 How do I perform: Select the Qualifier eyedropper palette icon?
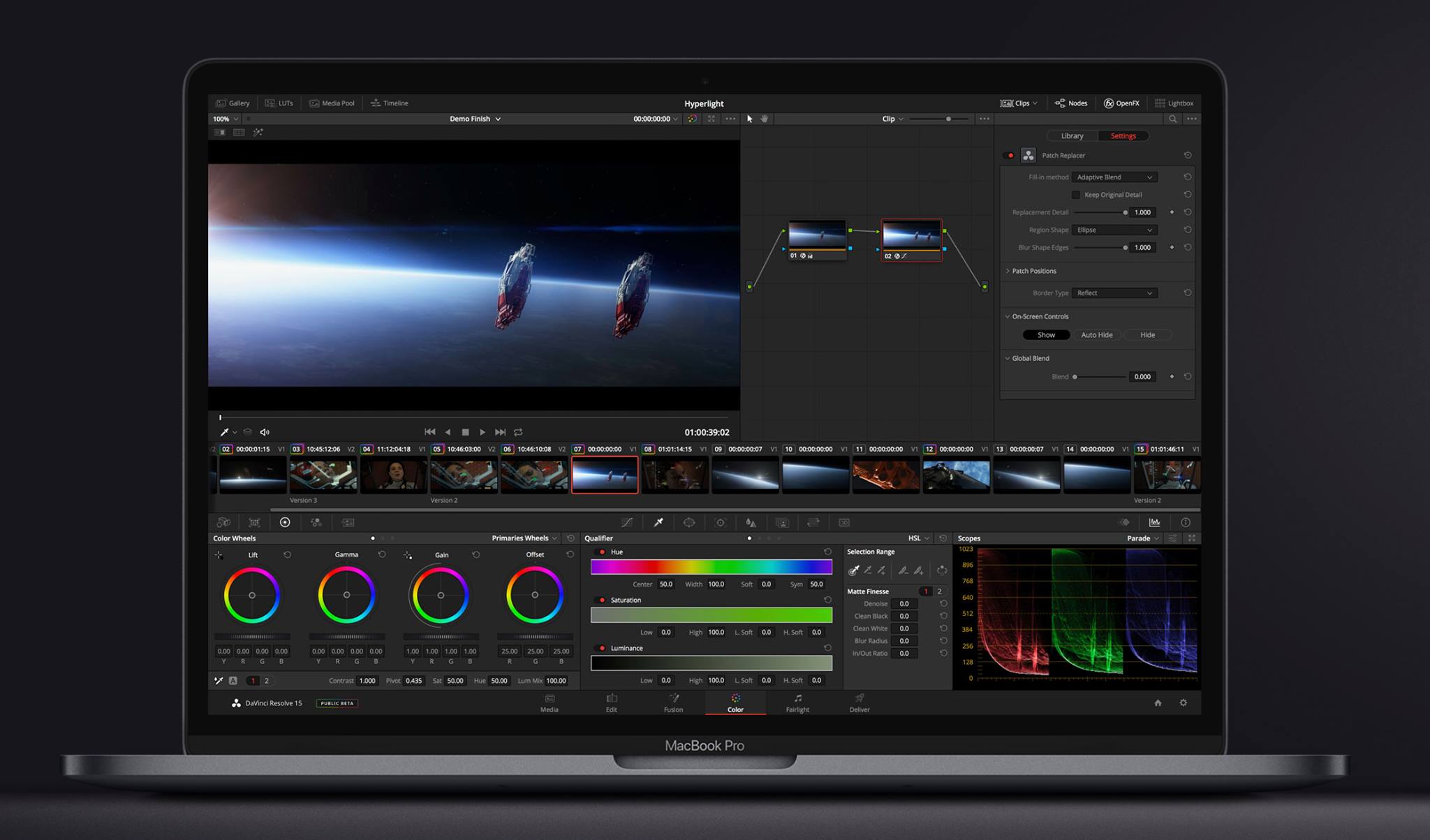[x=658, y=522]
